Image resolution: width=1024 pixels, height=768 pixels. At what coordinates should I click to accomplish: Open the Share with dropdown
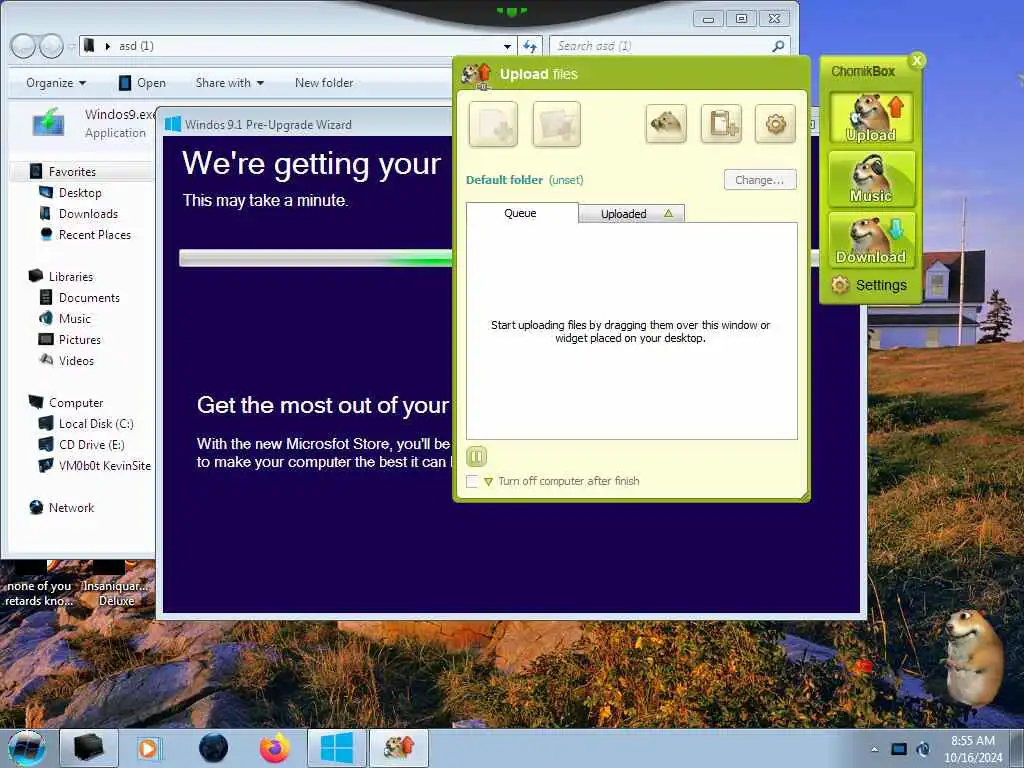point(230,83)
